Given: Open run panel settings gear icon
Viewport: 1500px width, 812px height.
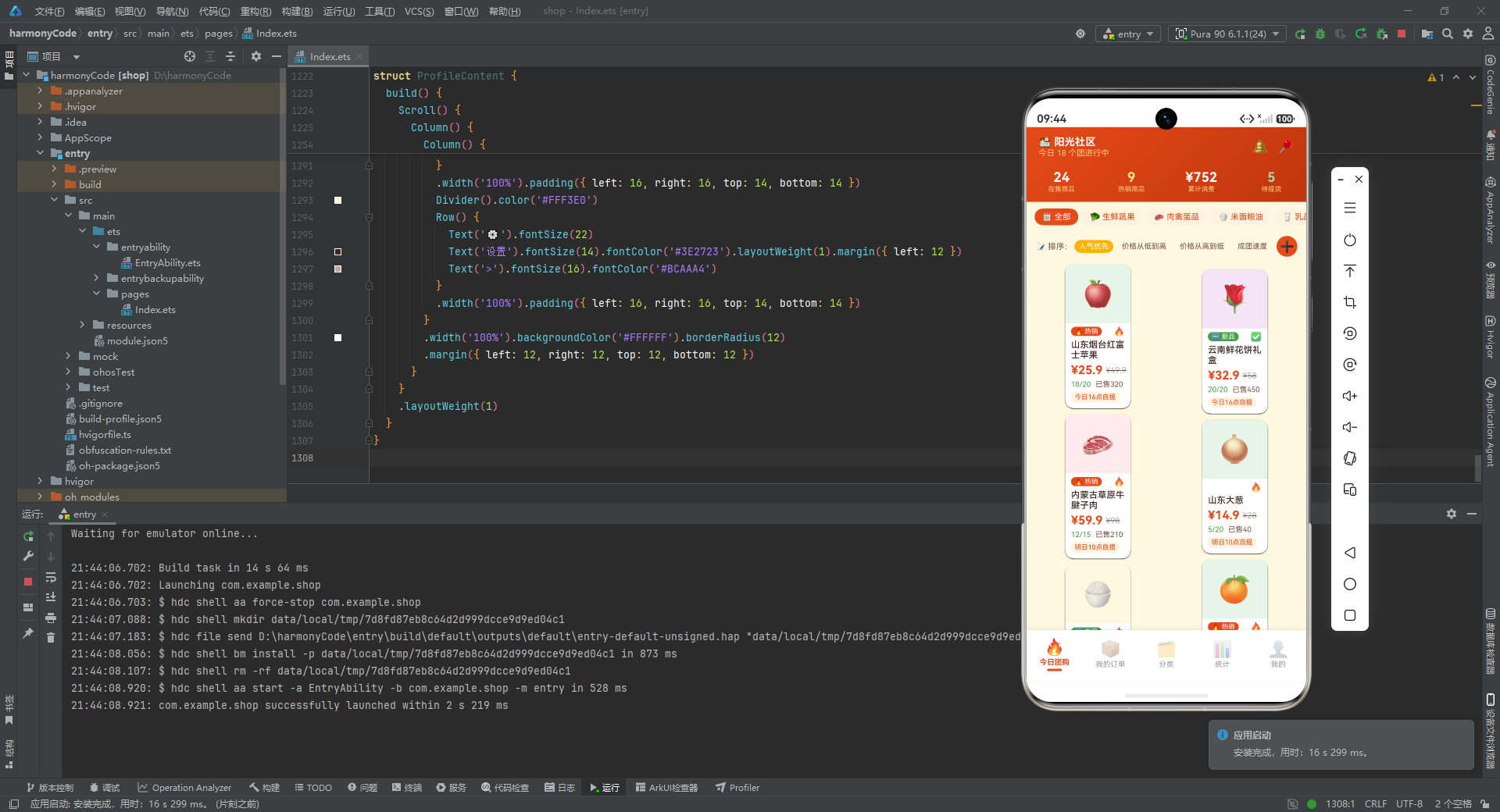Looking at the screenshot, I should (1452, 514).
